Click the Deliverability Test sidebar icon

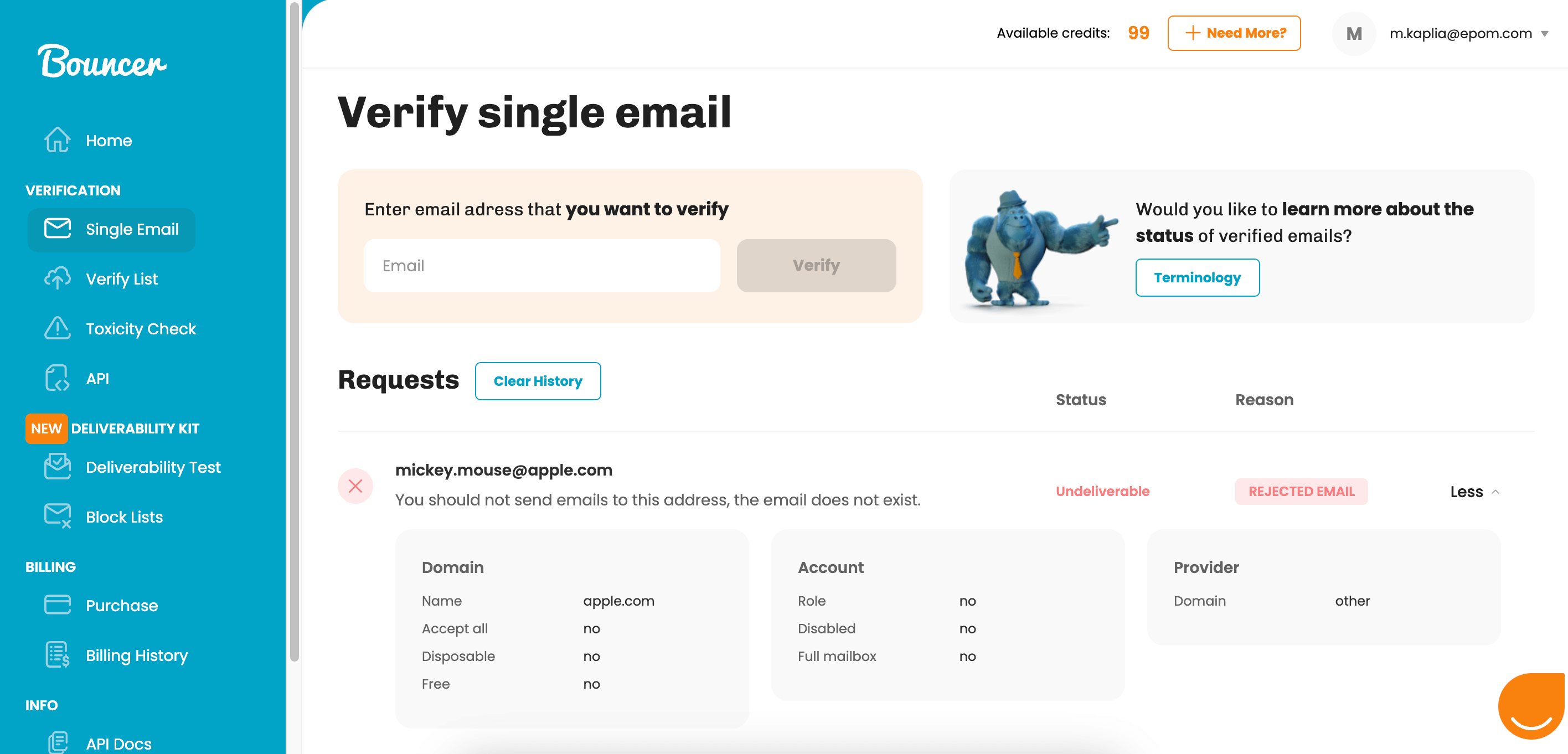(58, 466)
